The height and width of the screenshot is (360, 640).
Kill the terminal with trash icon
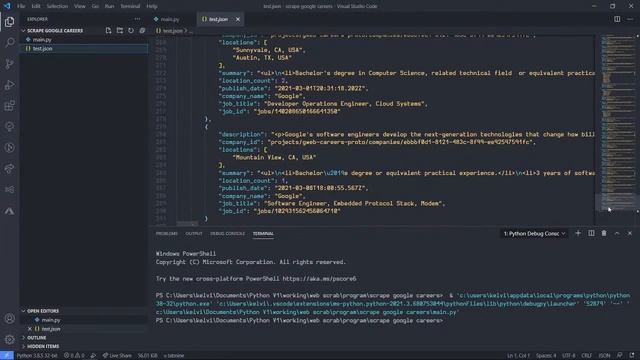pyautogui.click(x=604, y=233)
